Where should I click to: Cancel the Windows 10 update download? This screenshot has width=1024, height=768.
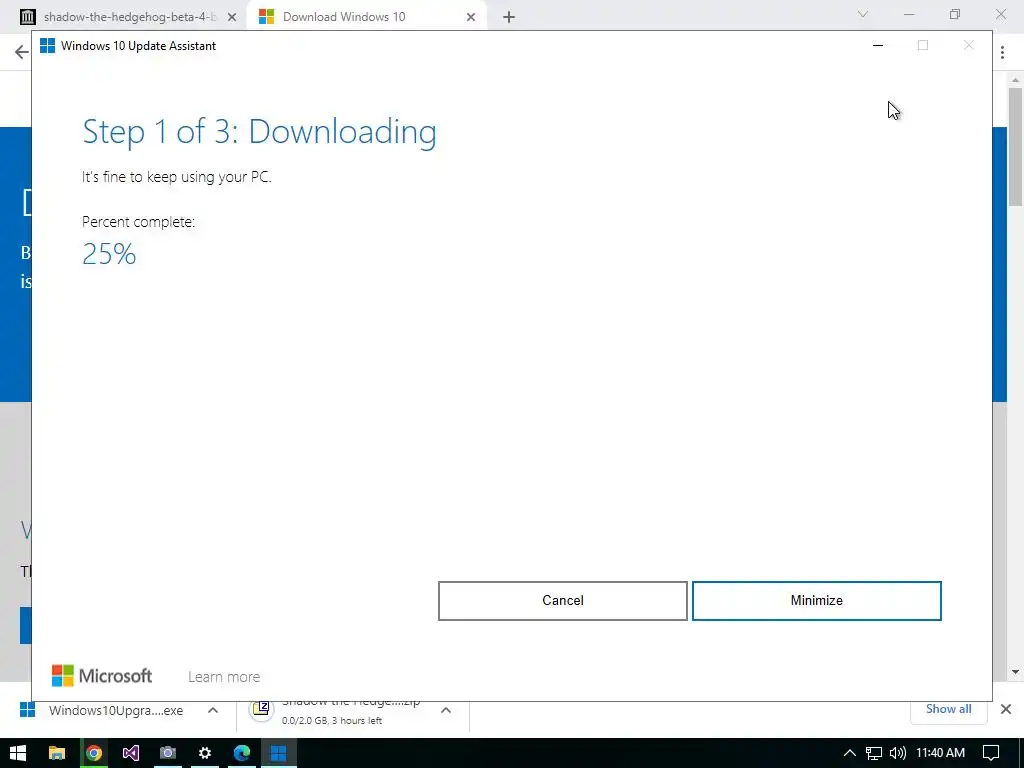pyautogui.click(x=562, y=600)
